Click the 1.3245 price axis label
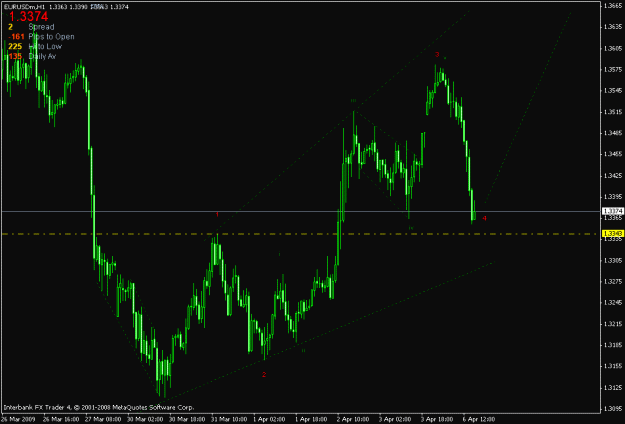This screenshot has width=625, height=424. 612,302
